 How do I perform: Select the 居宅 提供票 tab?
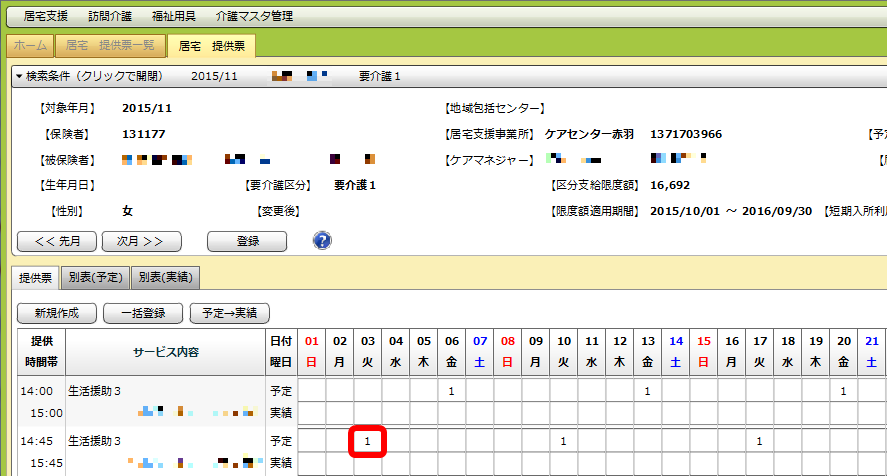(x=211, y=46)
